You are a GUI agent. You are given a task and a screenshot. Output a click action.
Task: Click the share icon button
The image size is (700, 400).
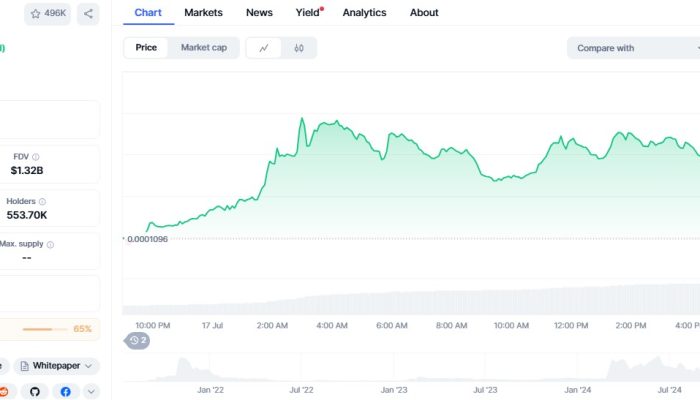pyautogui.click(x=88, y=14)
